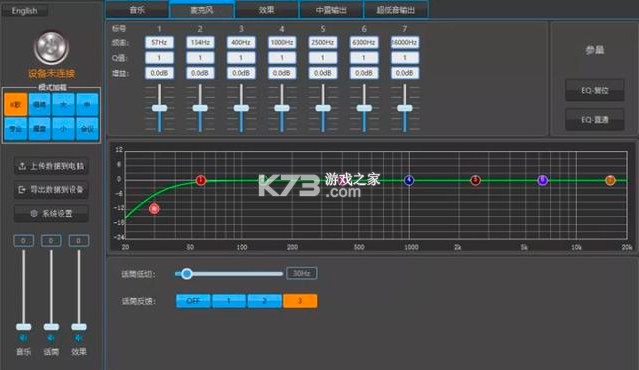Click the 1000Hz frequency field
This screenshot has width=639, height=370.
click(282, 42)
